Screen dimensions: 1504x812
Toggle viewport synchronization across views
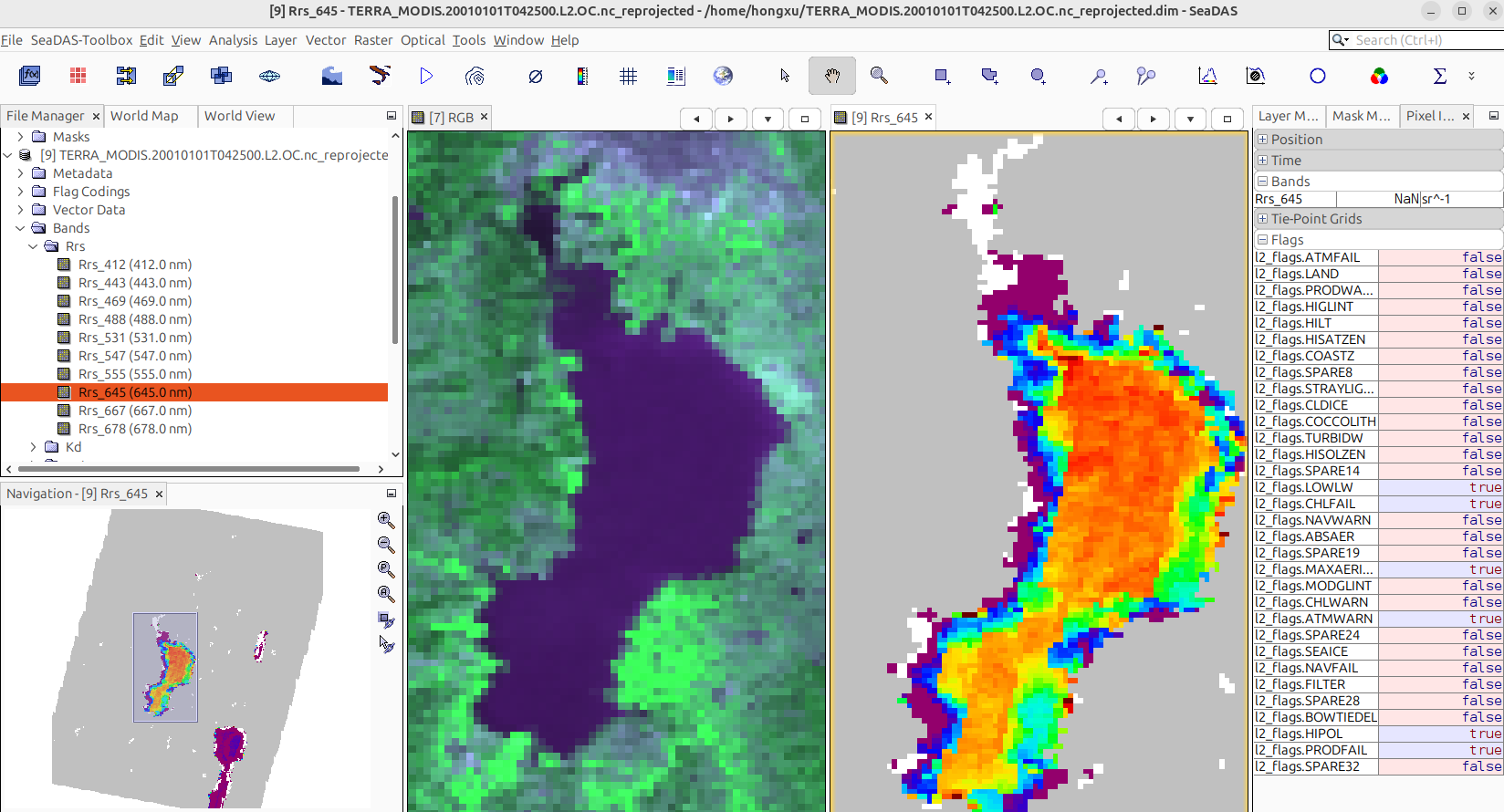pos(386,619)
